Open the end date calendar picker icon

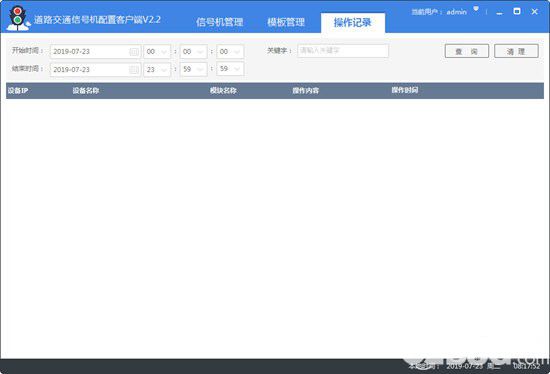tap(134, 69)
